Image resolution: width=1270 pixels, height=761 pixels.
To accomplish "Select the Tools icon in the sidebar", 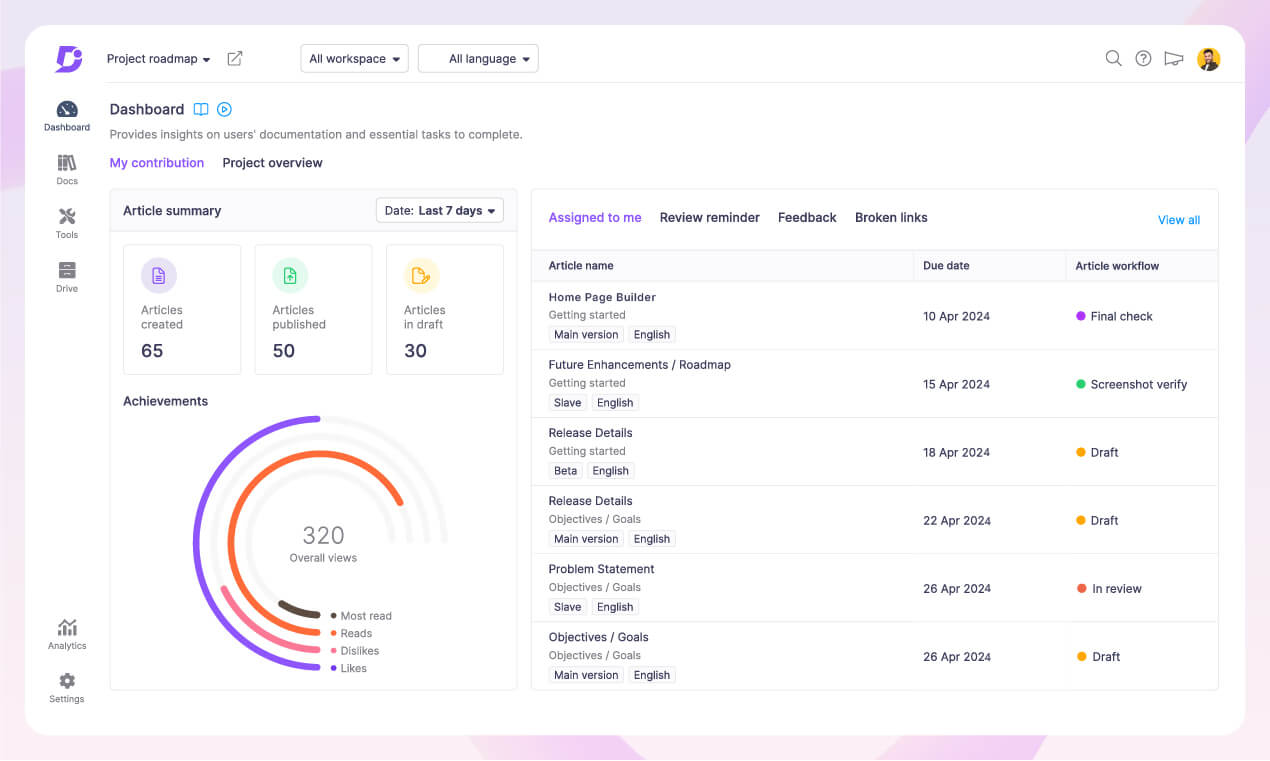I will 66,221.
